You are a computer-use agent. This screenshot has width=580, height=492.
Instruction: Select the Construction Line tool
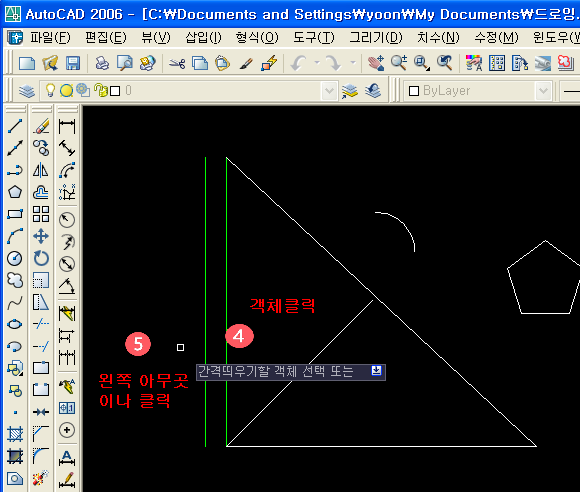tap(15, 148)
